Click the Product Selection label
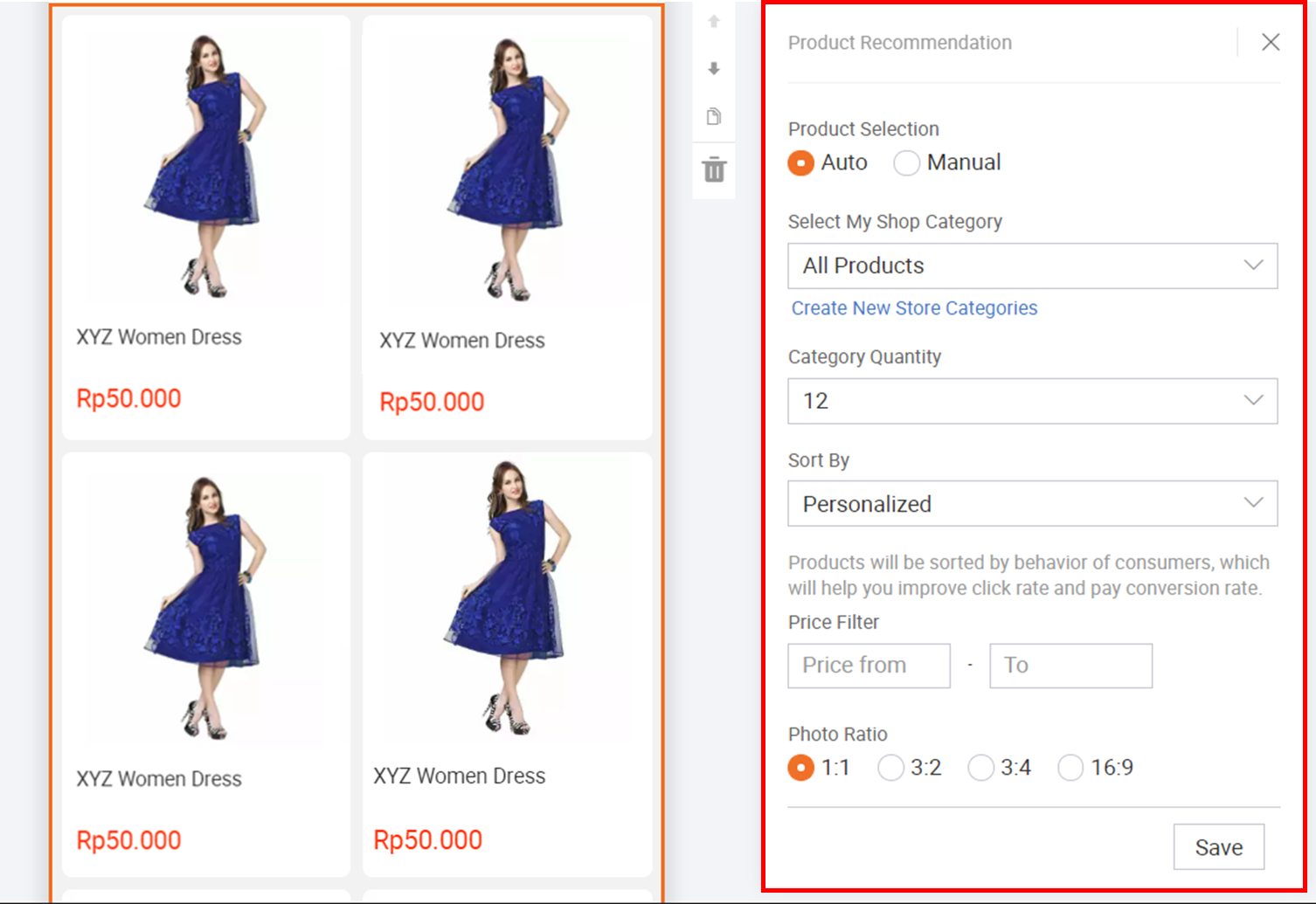 [x=863, y=129]
